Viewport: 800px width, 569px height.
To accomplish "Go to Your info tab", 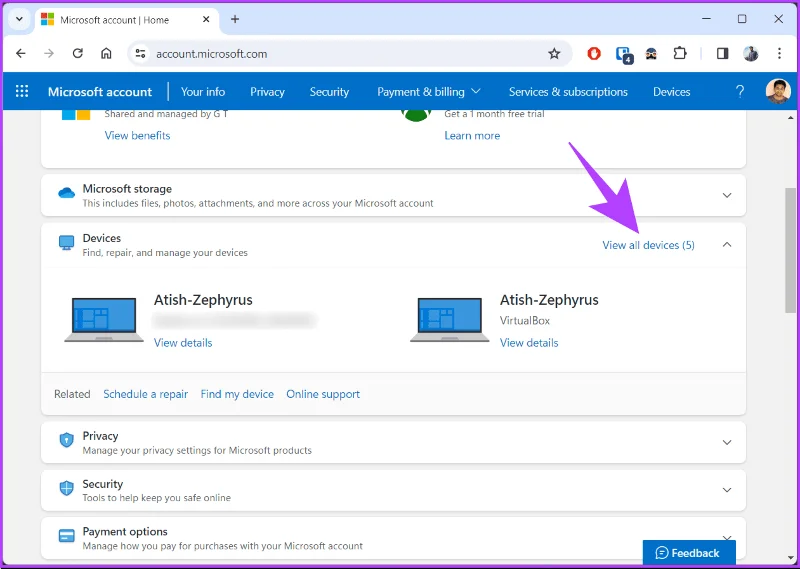I will [x=203, y=92].
